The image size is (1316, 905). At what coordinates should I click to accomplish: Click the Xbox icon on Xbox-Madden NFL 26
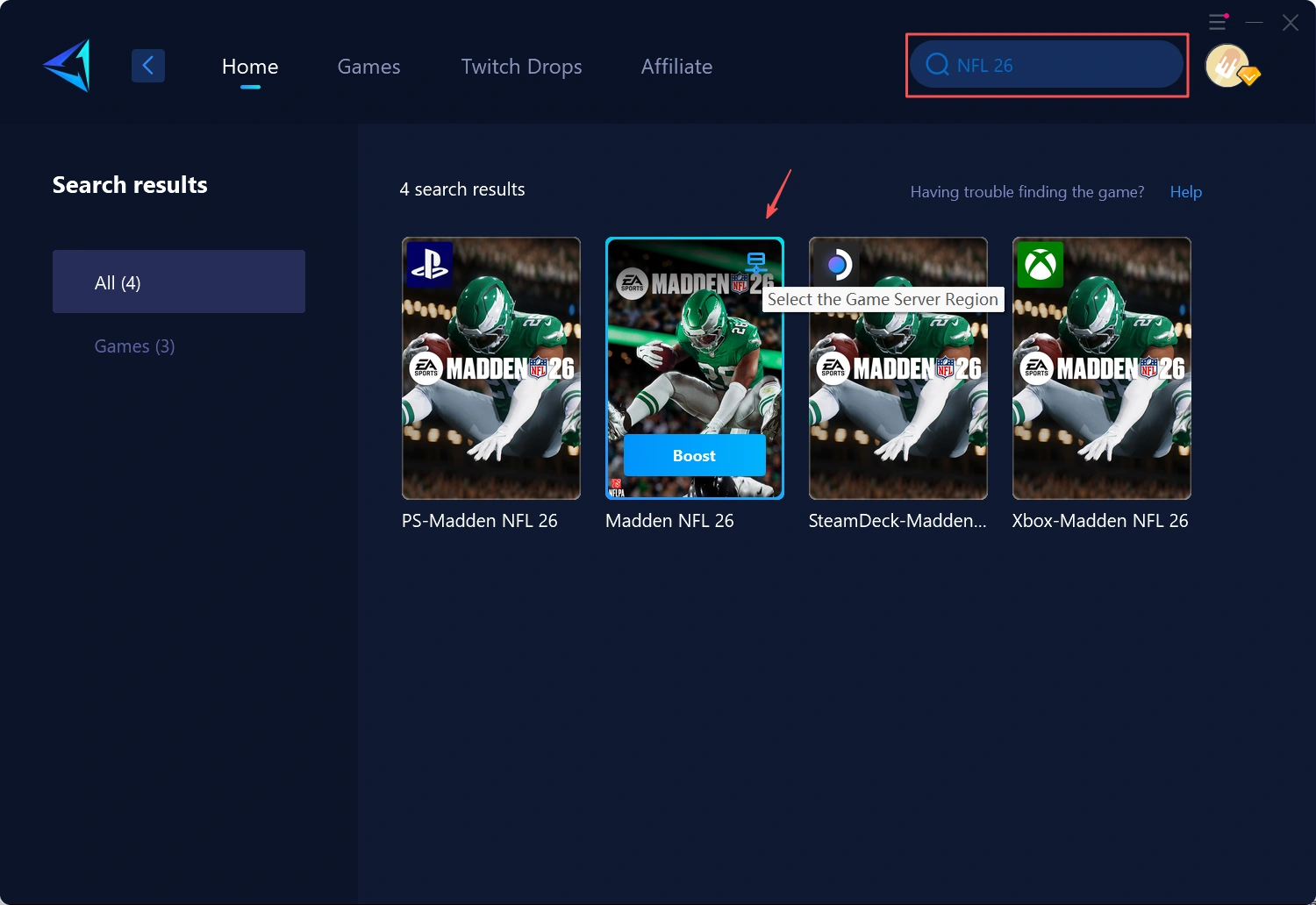[1041, 266]
